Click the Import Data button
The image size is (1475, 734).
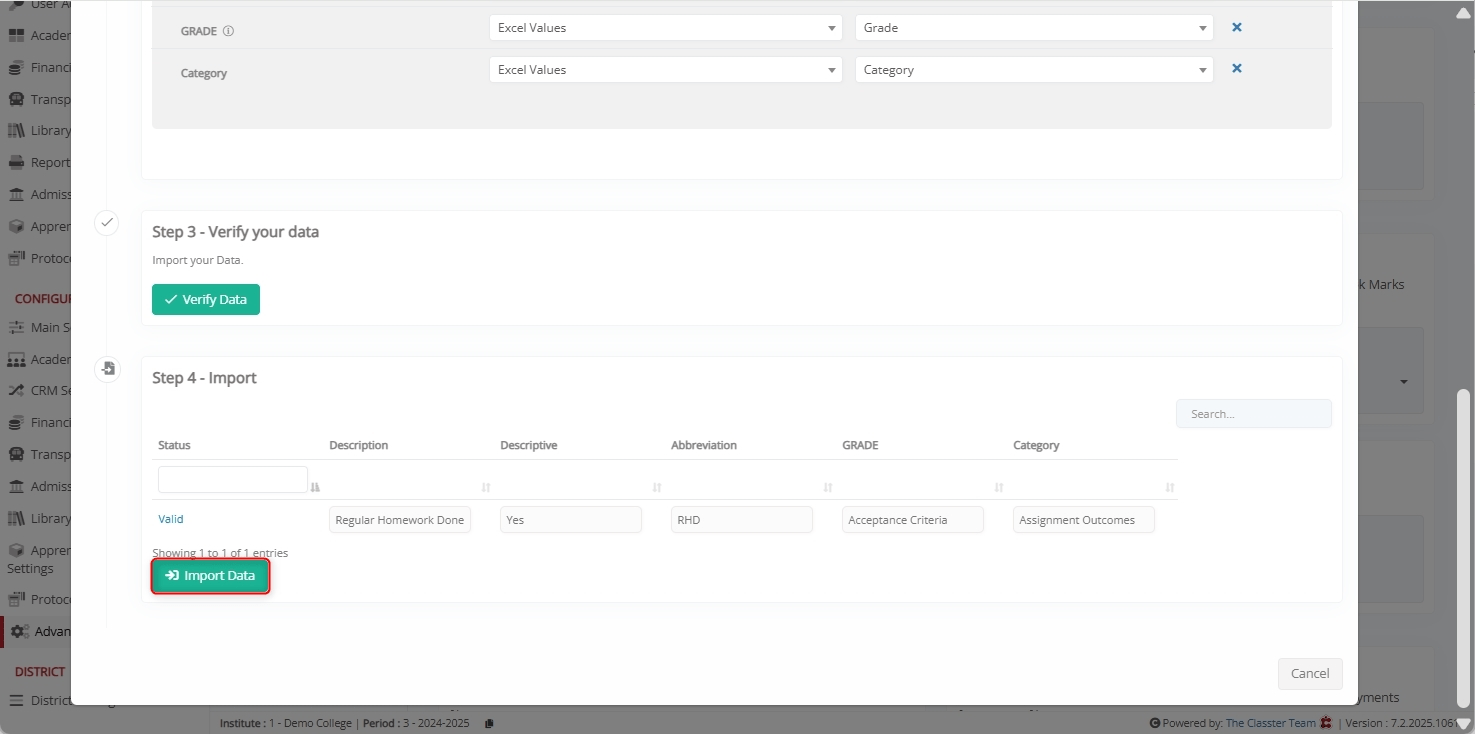210,576
